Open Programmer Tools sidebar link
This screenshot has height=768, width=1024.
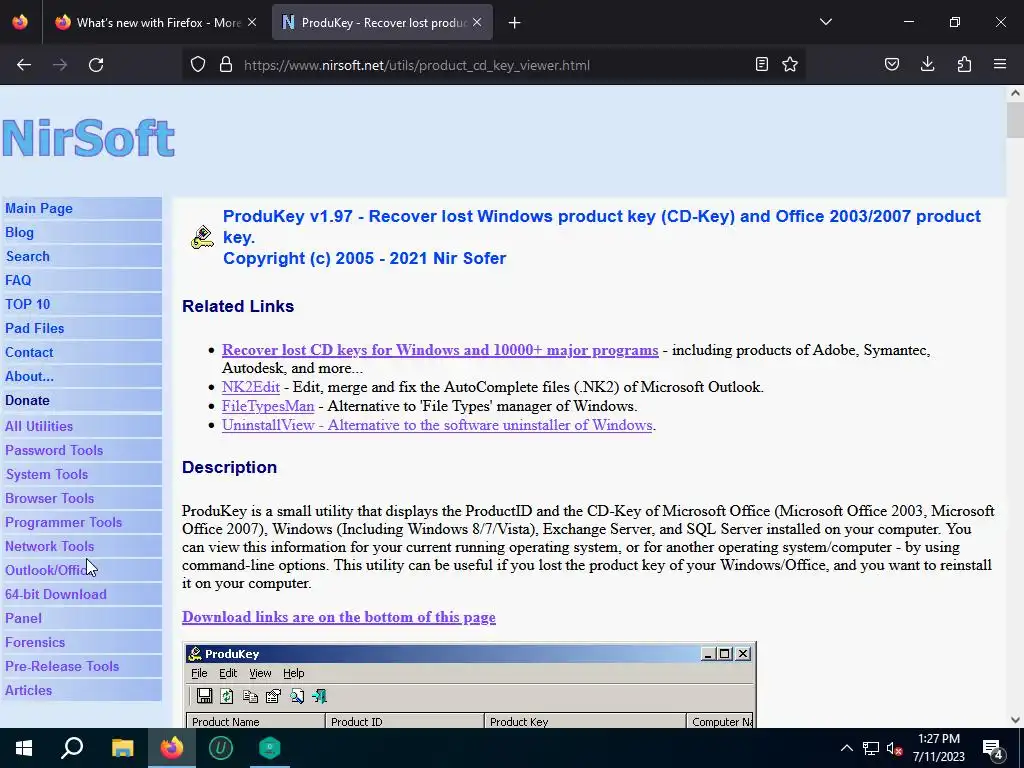(63, 522)
